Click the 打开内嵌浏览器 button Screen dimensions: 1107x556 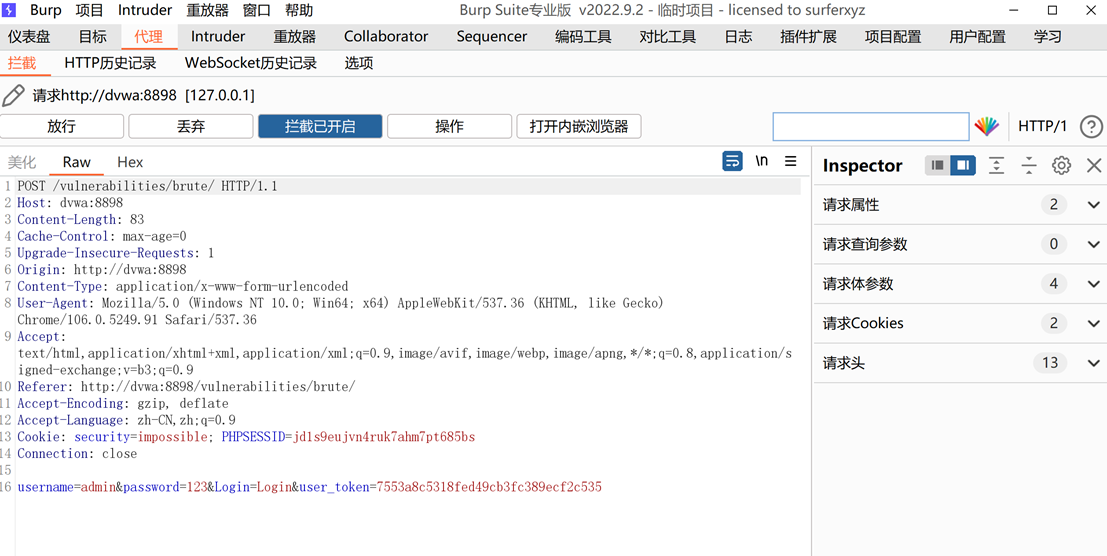pos(578,127)
